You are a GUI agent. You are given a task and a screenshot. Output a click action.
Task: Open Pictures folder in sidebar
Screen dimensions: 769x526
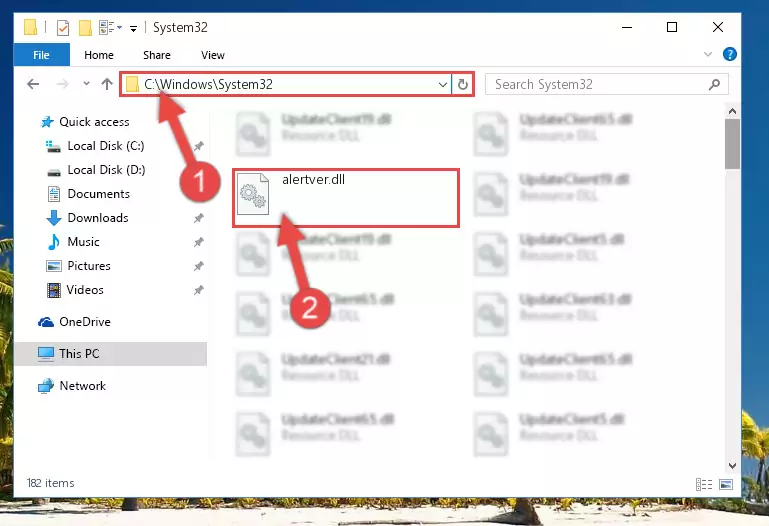coord(89,266)
